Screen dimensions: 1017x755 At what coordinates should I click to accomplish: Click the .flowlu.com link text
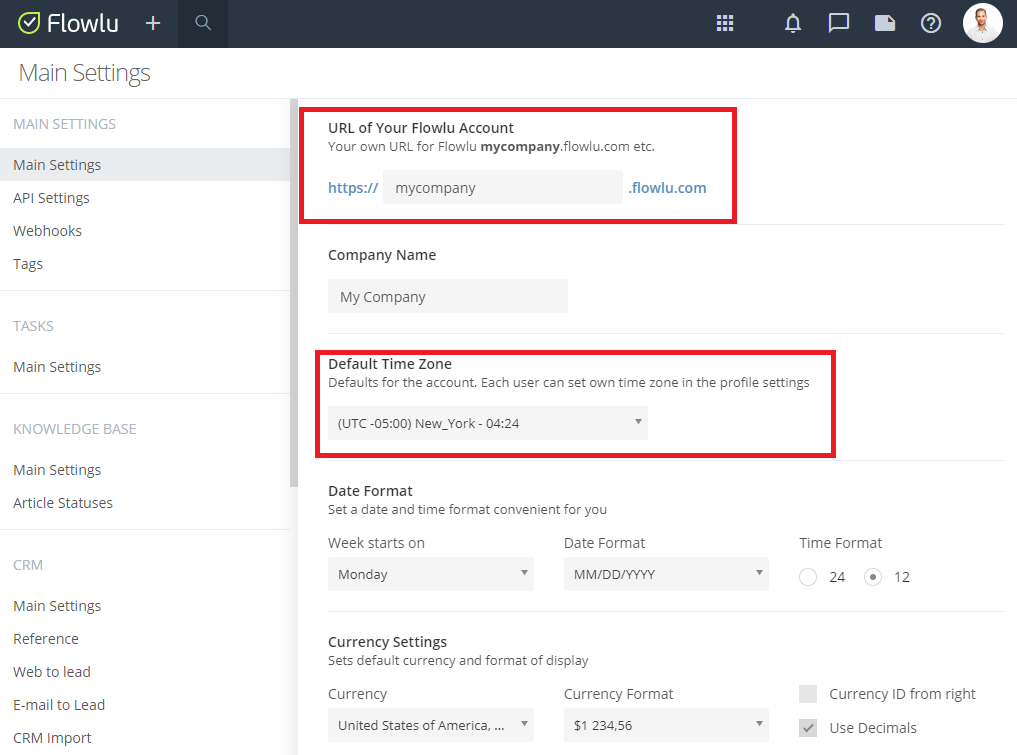[x=667, y=187]
